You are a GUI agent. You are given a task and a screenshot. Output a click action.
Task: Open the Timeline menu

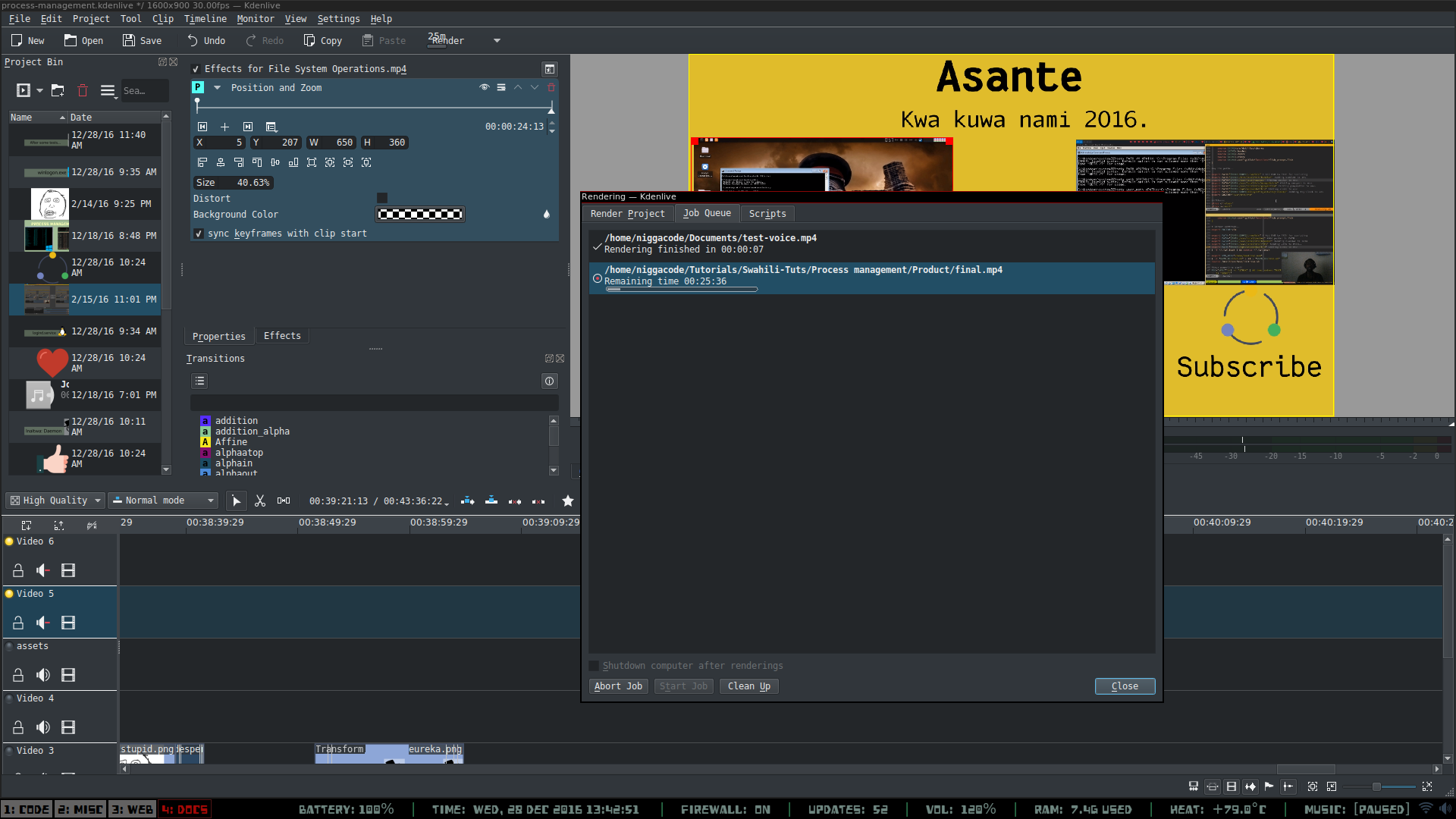(206, 19)
